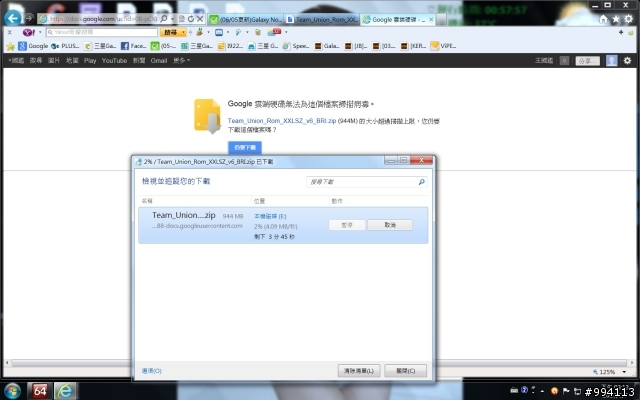Viewport: 640px width, 400px height.
Task: Open the browser Home icon
Action: tap(603, 19)
